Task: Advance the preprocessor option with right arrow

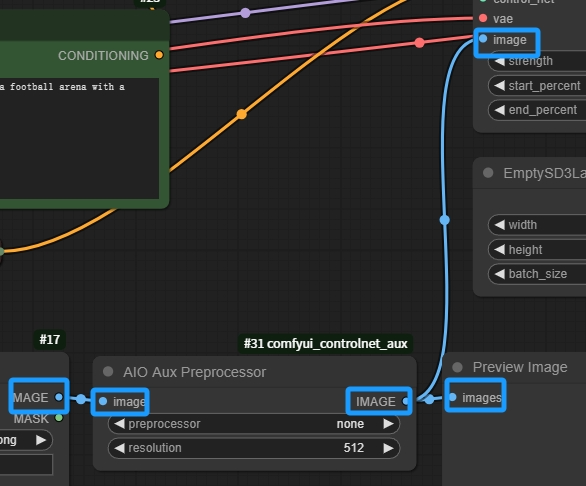Action: pos(388,424)
